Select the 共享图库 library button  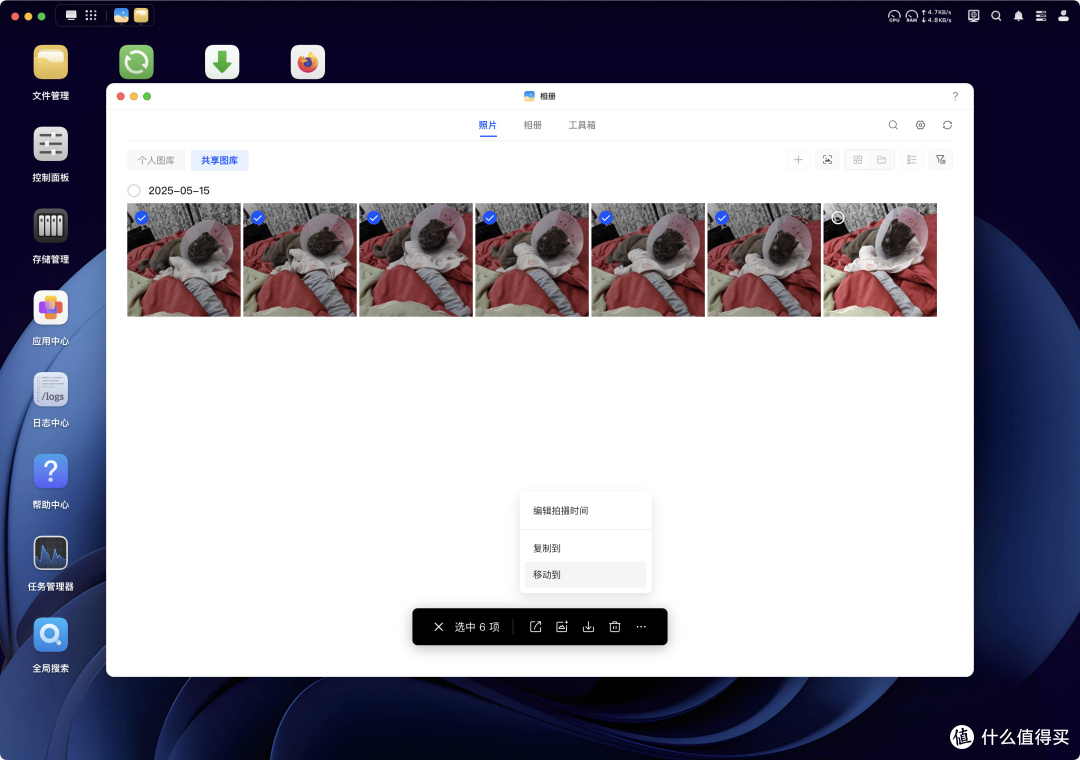tap(220, 161)
